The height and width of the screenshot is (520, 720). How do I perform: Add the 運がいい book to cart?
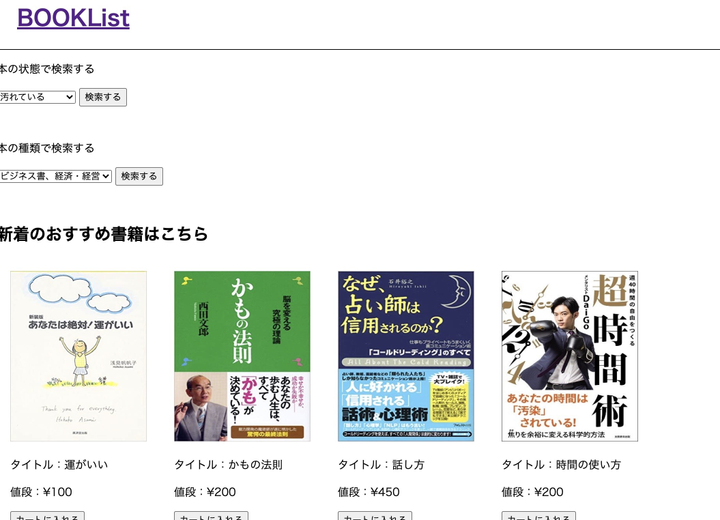tap(47, 516)
